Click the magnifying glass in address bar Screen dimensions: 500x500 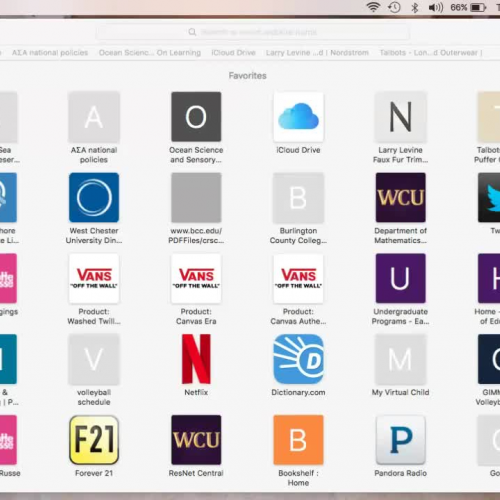pos(192,32)
